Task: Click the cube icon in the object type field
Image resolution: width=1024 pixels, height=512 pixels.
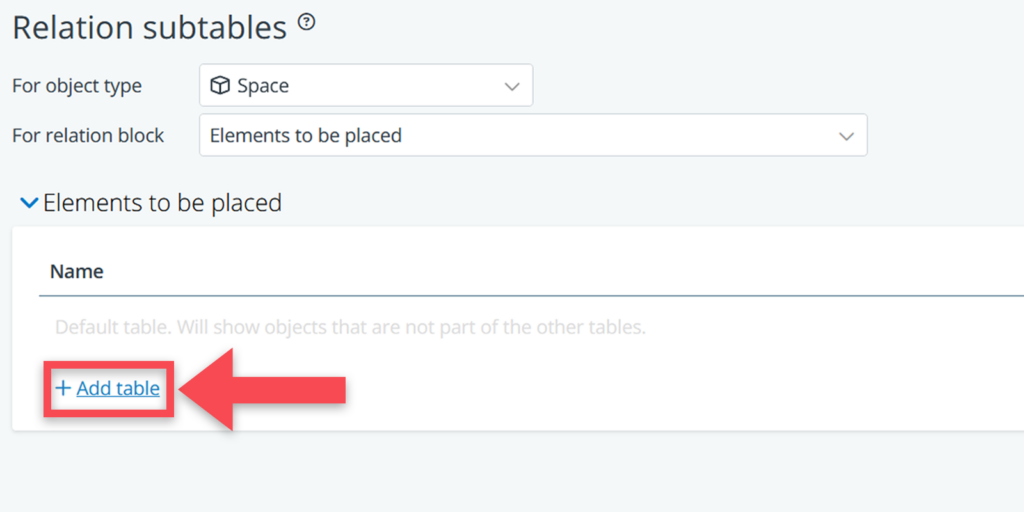Action: [x=220, y=86]
